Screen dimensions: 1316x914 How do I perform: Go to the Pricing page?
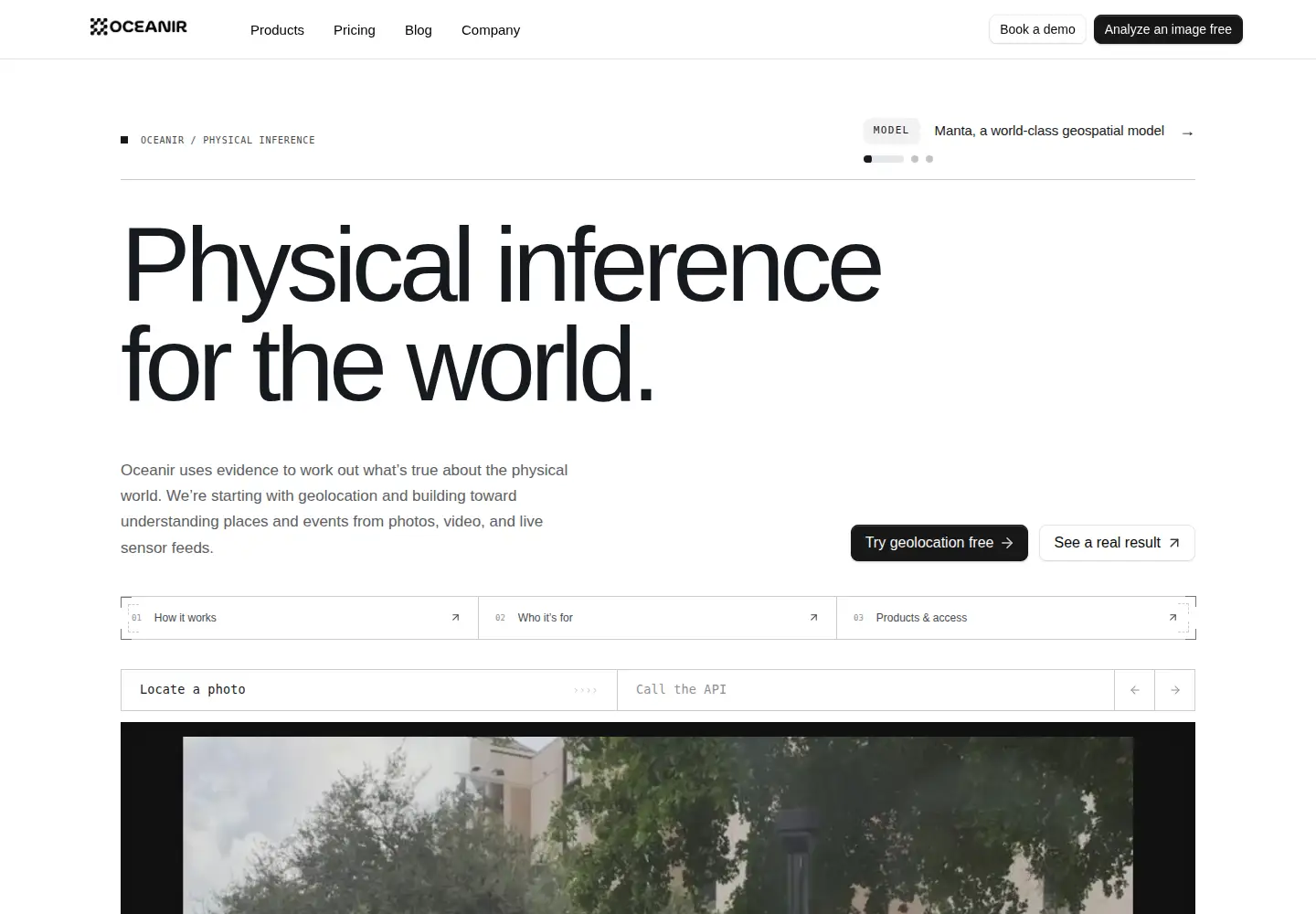pyautogui.click(x=355, y=30)
